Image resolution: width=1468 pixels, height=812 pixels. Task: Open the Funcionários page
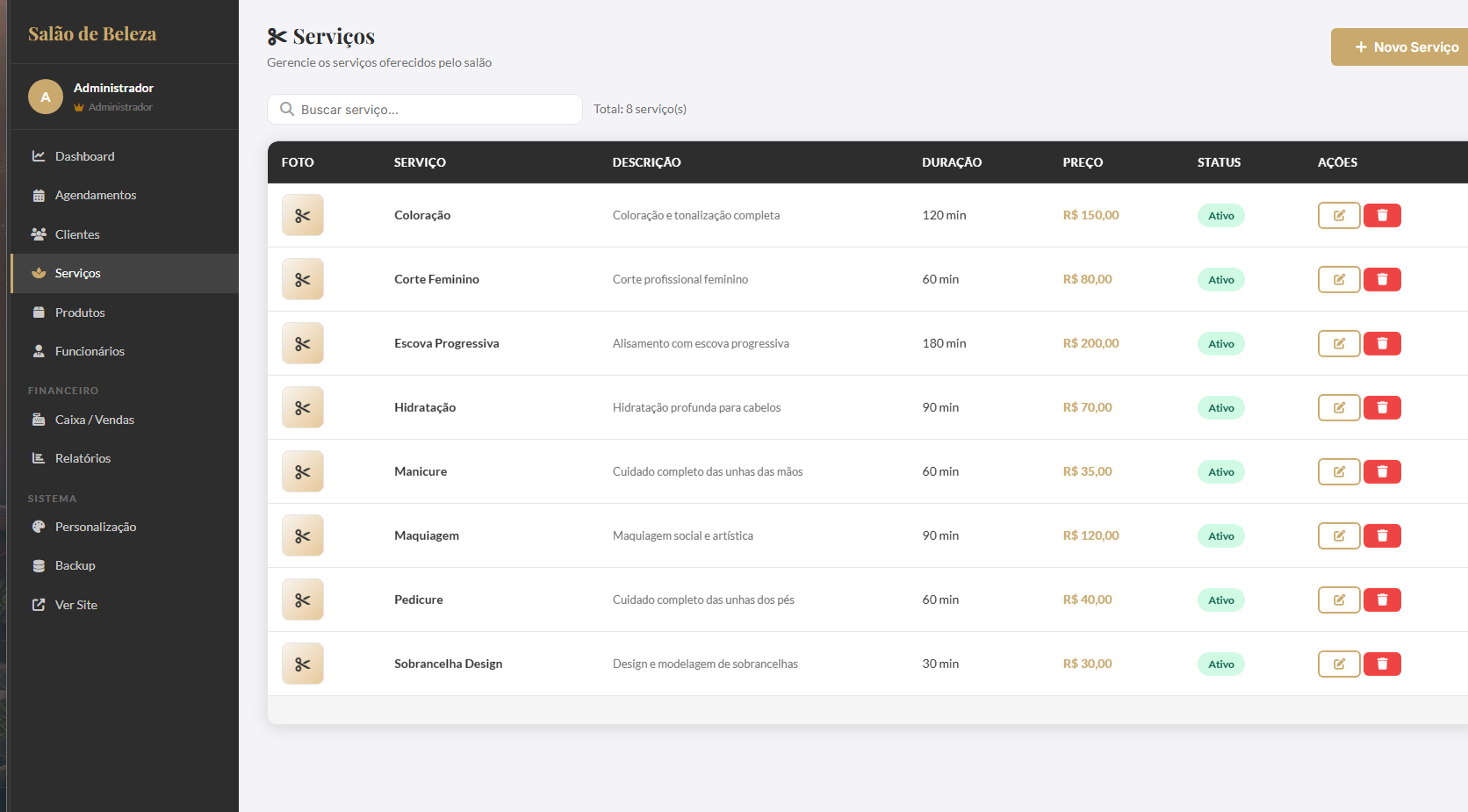[125, 351]
